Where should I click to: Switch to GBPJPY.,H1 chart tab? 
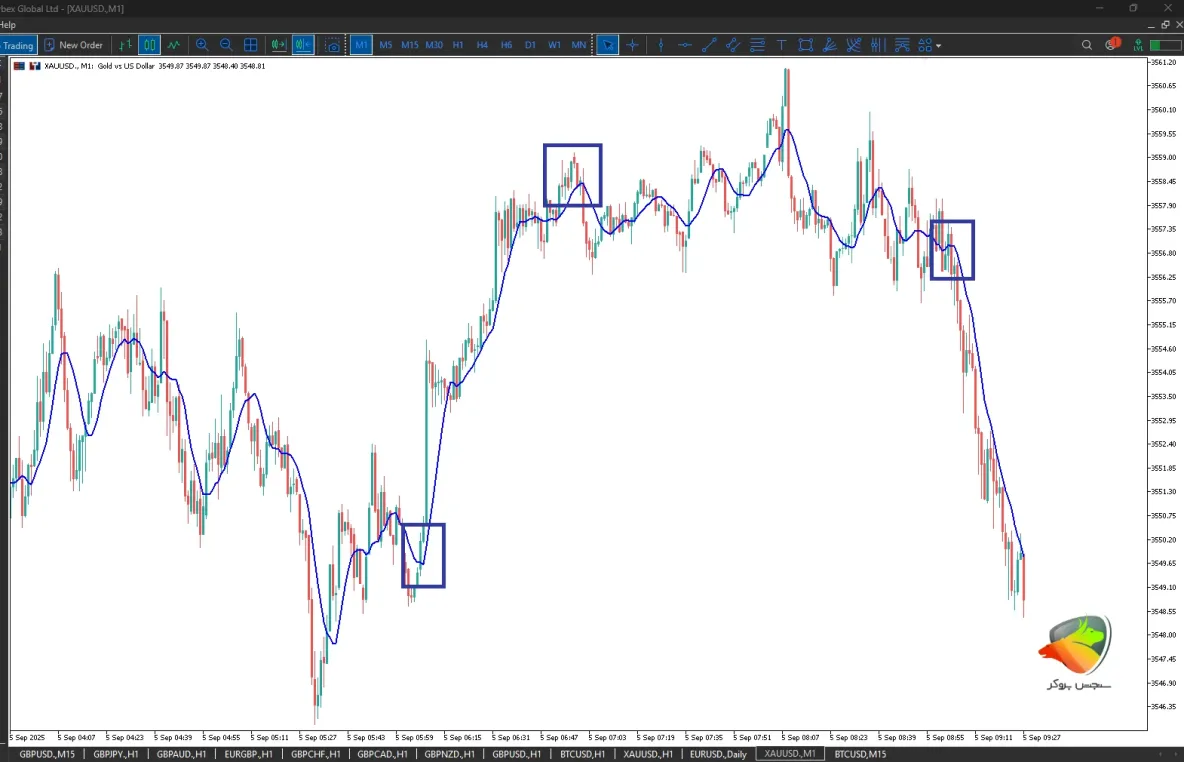(x=116, y=754)
